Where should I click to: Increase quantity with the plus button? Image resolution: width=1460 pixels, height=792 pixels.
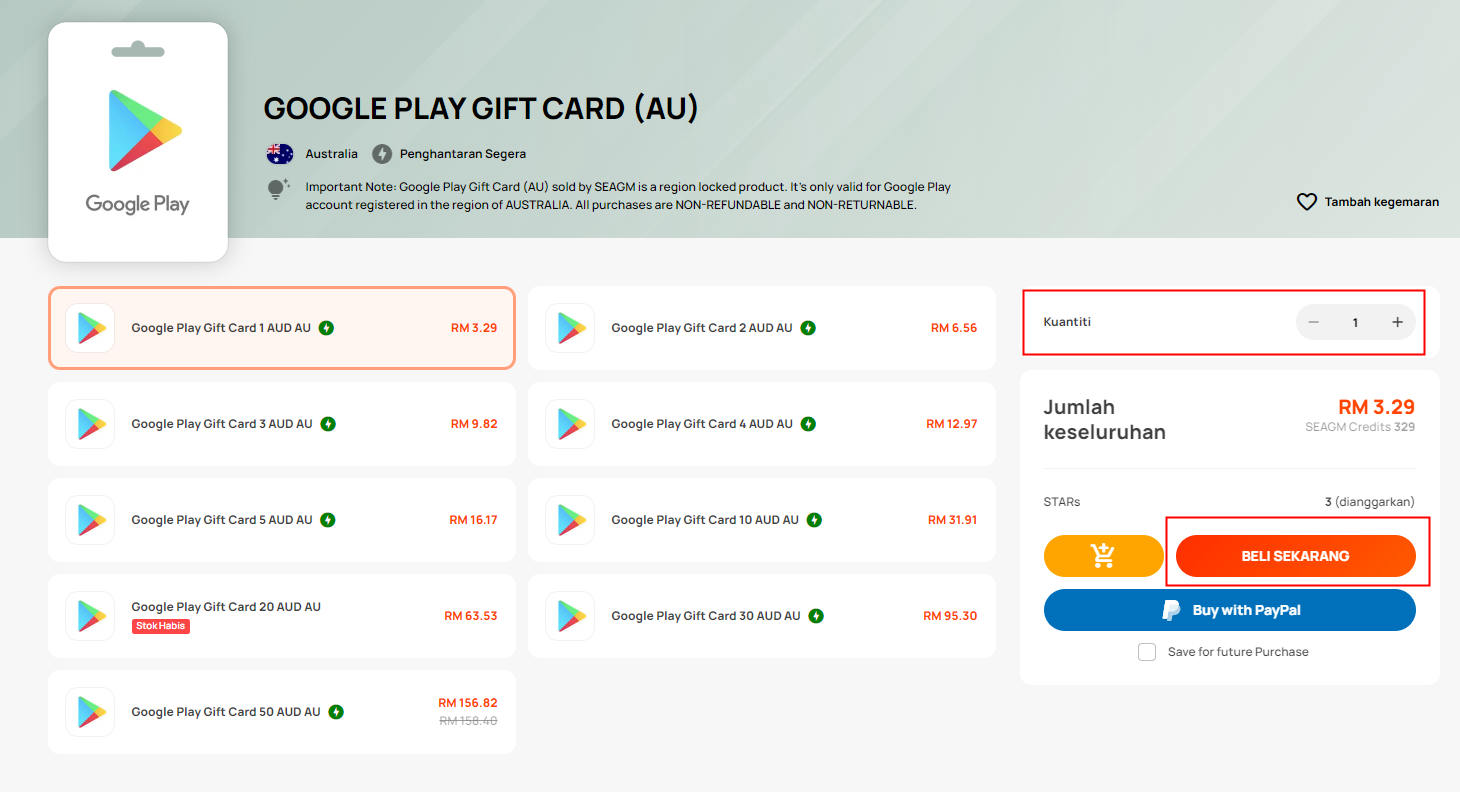click(1397, 322)
